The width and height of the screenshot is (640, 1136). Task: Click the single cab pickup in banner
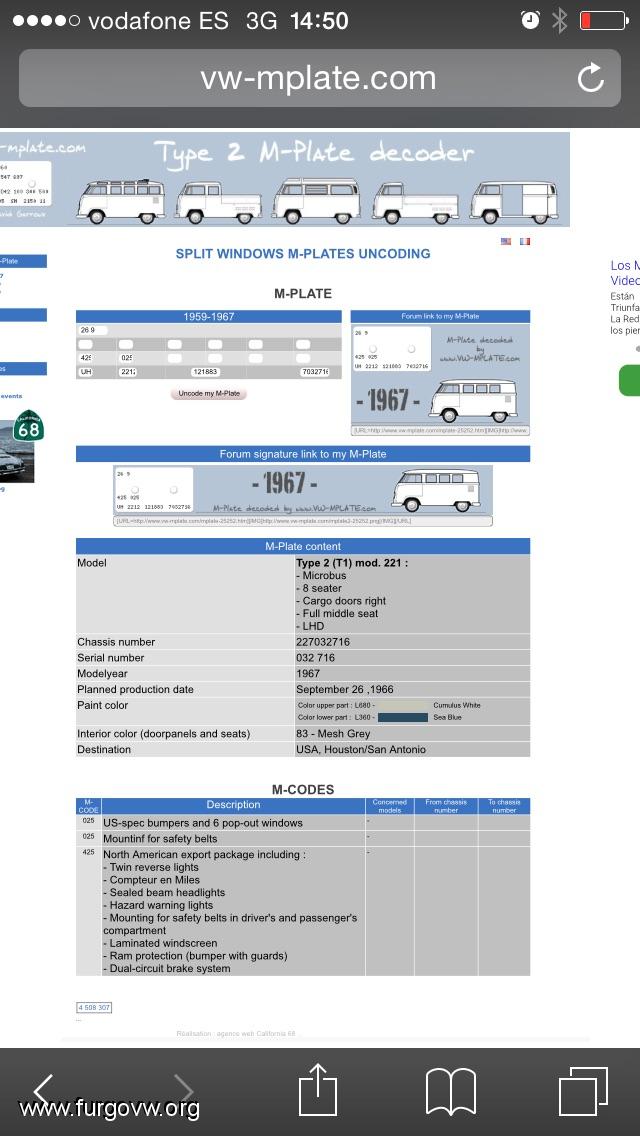(x=416, y=202)
